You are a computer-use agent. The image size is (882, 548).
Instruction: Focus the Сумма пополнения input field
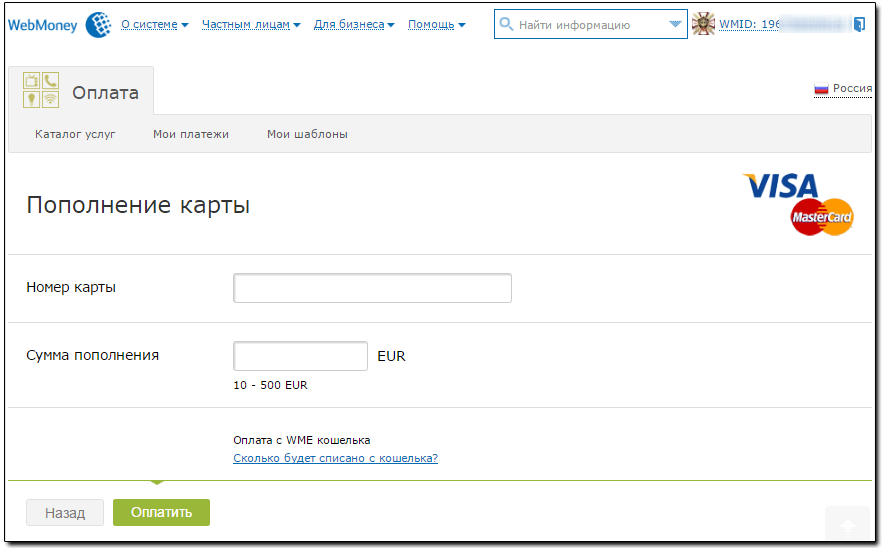[x=300, y=356]
